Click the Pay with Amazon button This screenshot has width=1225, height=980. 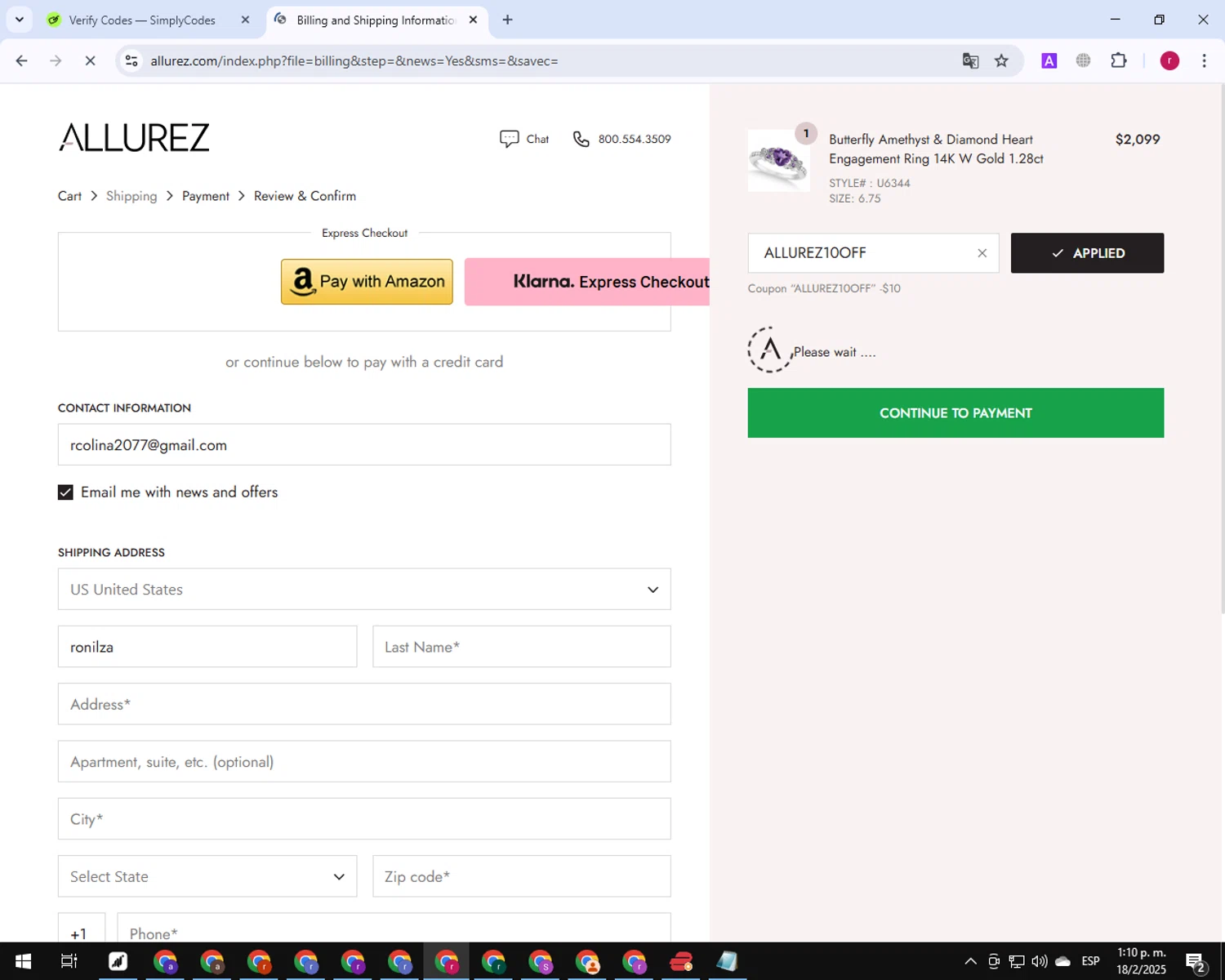coord(367,282)
